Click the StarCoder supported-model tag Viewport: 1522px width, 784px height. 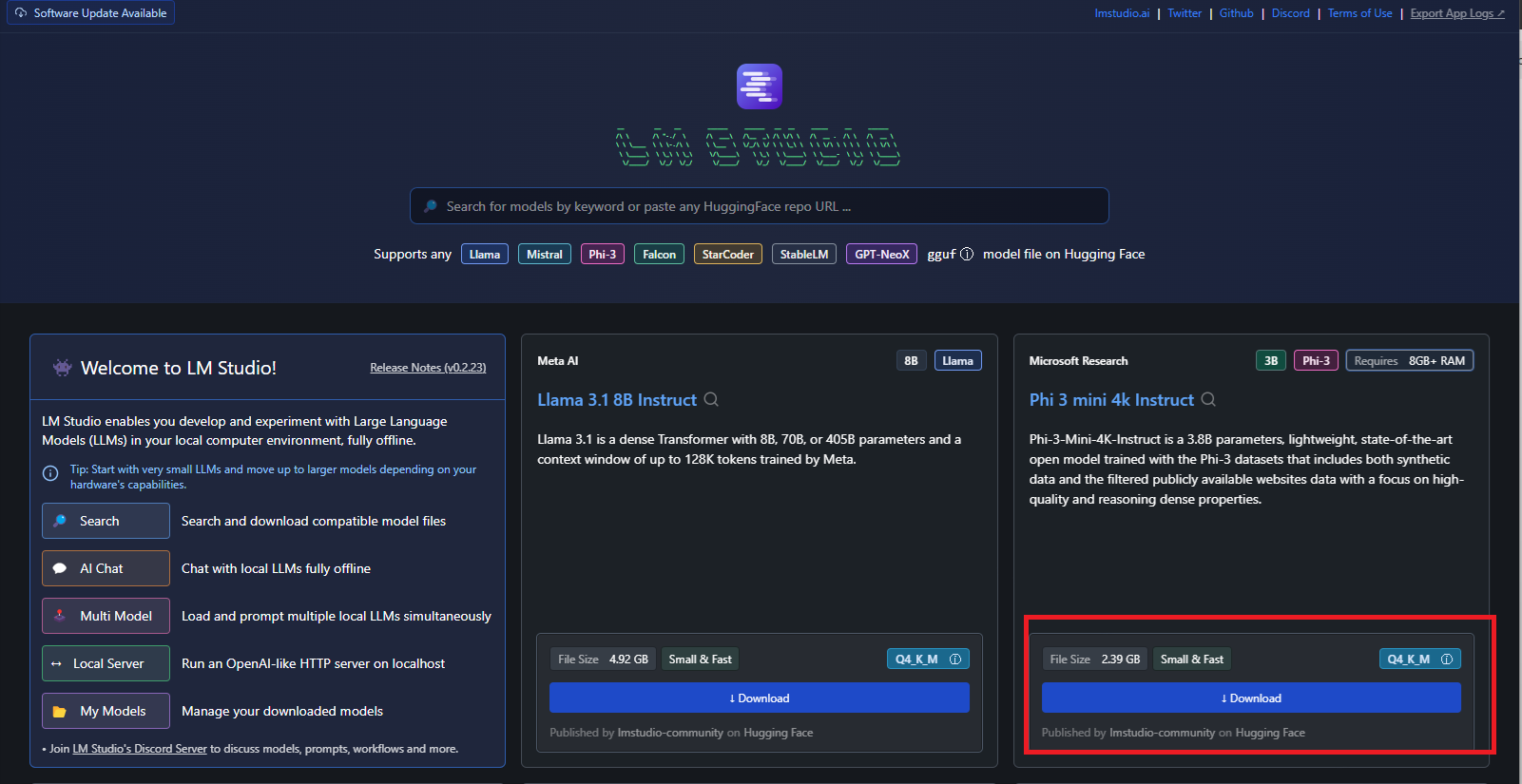728,254
